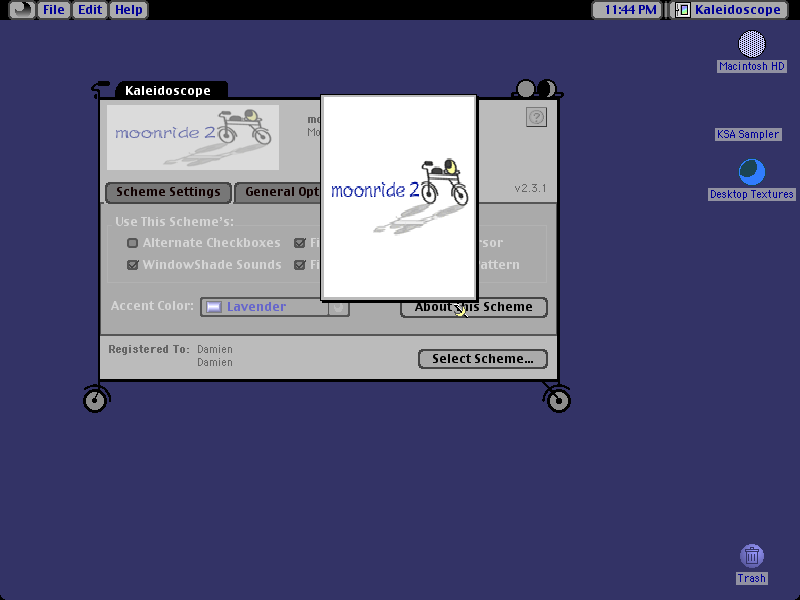800x600 pixels.
Task: Select the Desktop Textures blue moon icon
Action: click(x=752, y=172)
